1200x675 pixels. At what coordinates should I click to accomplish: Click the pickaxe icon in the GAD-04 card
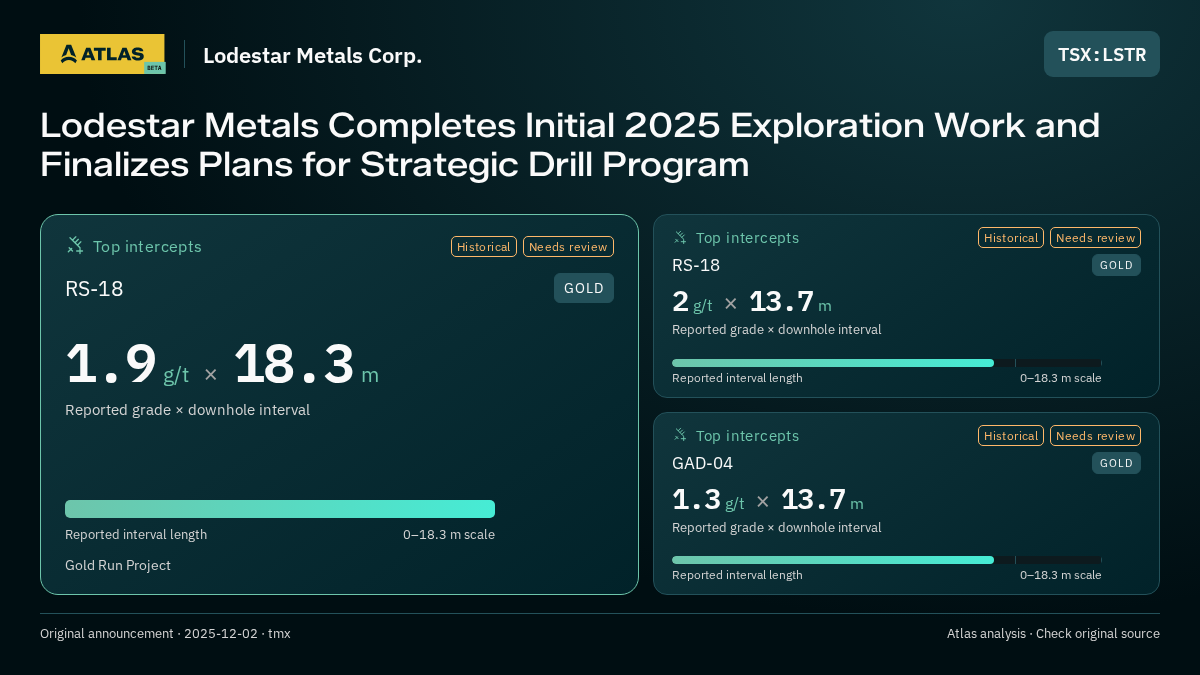tap(680, 436)
